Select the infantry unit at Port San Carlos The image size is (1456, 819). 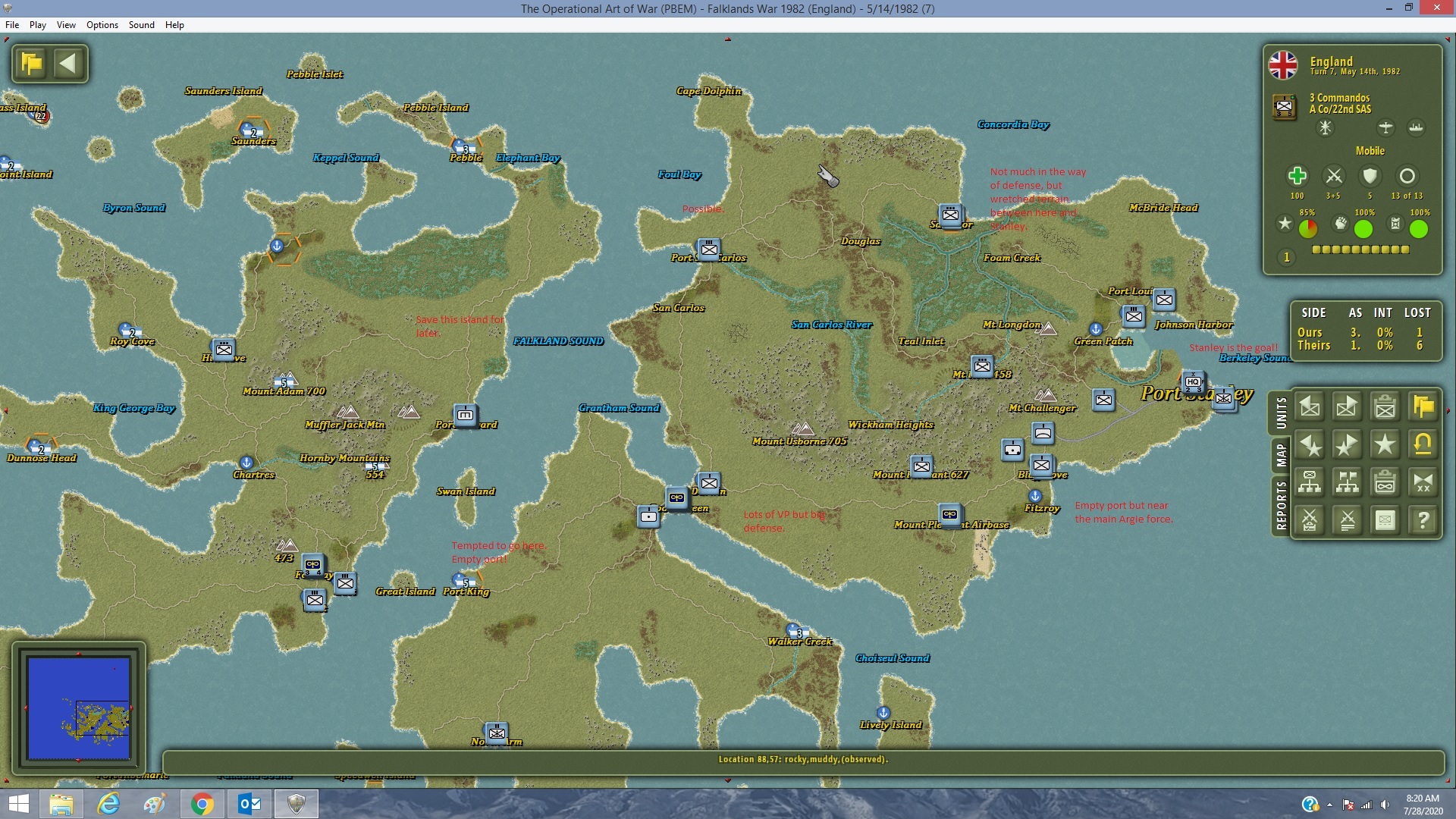tap(709, 249)
